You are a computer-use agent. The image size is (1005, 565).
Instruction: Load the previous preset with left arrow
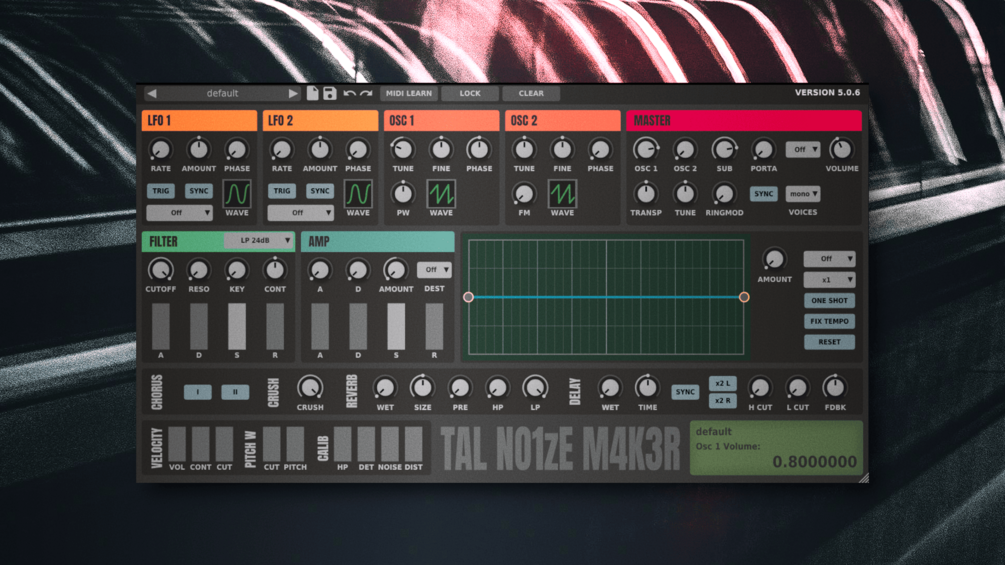[x=152, y=94]
